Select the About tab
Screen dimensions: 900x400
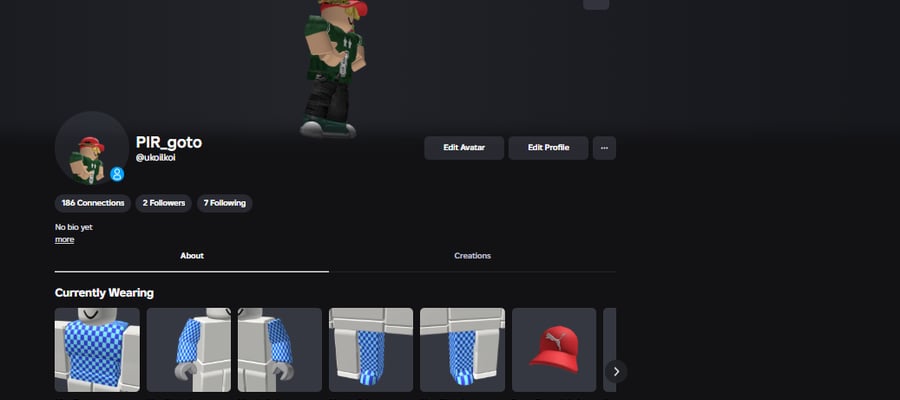[x=192, y=256]
